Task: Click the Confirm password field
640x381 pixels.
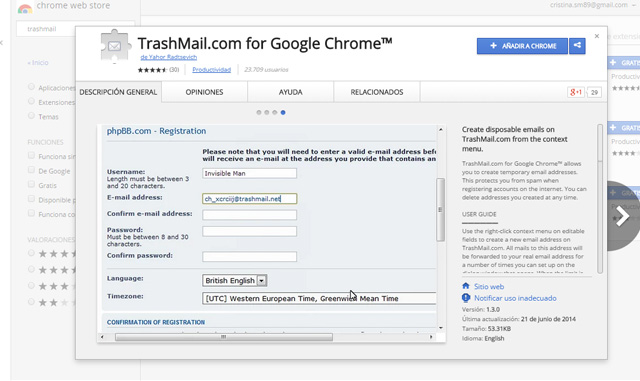Action: pos(249,256)
